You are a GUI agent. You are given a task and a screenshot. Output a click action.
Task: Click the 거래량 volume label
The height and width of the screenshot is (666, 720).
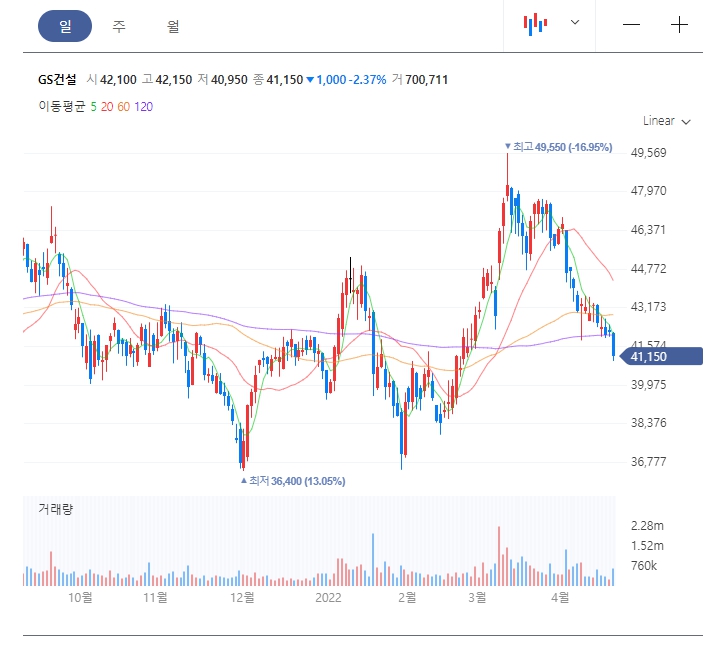(56, 509)
